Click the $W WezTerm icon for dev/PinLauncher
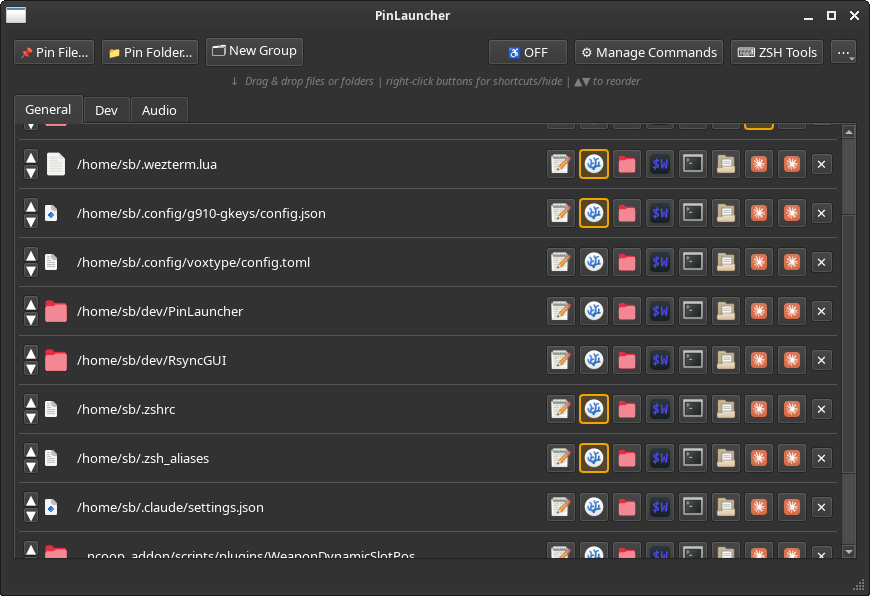 [x=660, y=311]
